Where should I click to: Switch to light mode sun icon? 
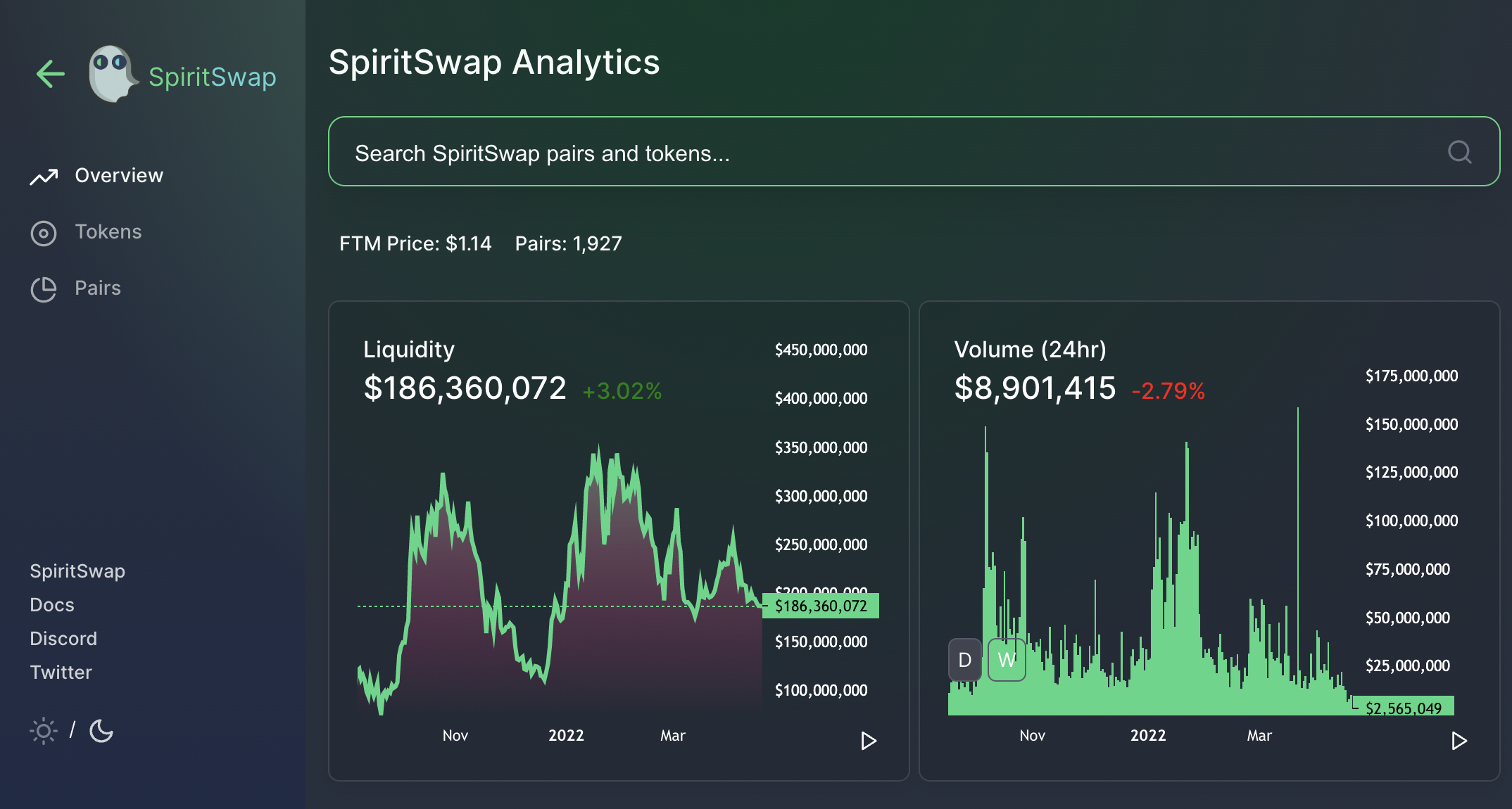click(x=44, y=731)
